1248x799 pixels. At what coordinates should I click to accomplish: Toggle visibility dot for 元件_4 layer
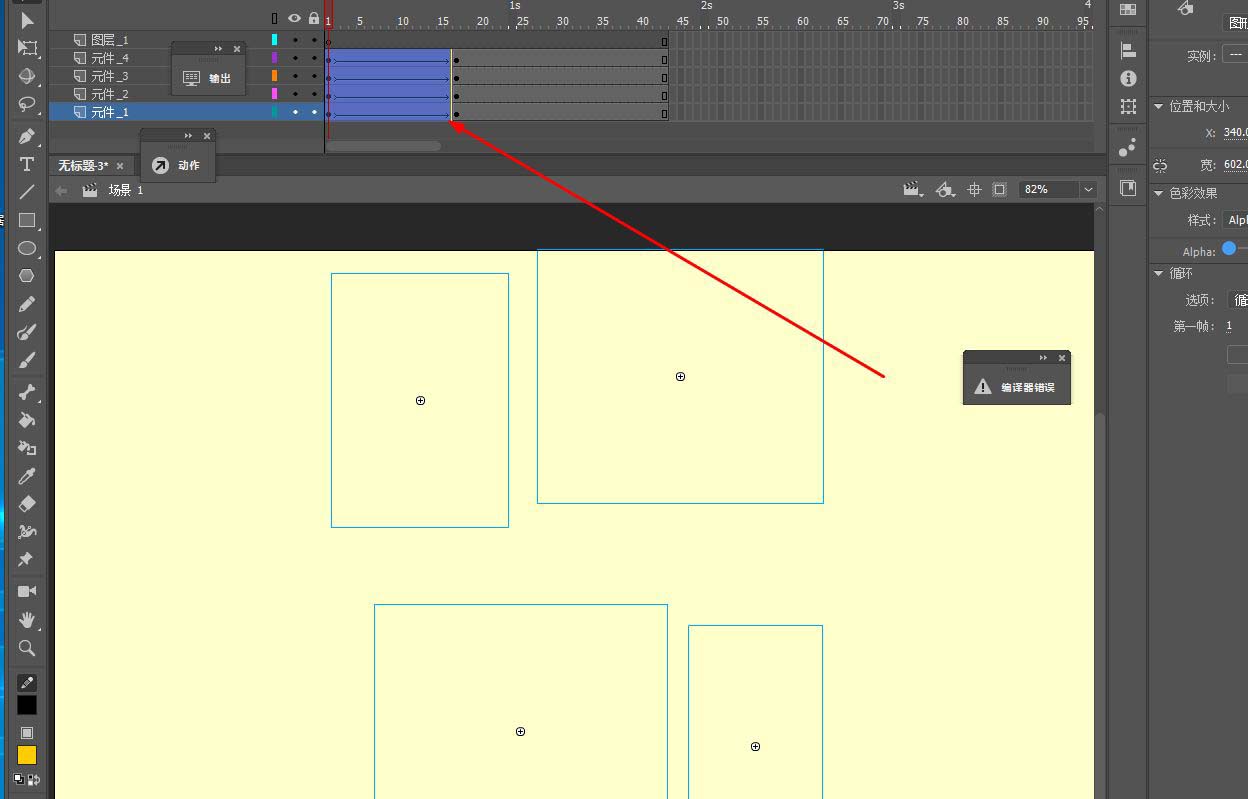[295, 58]
